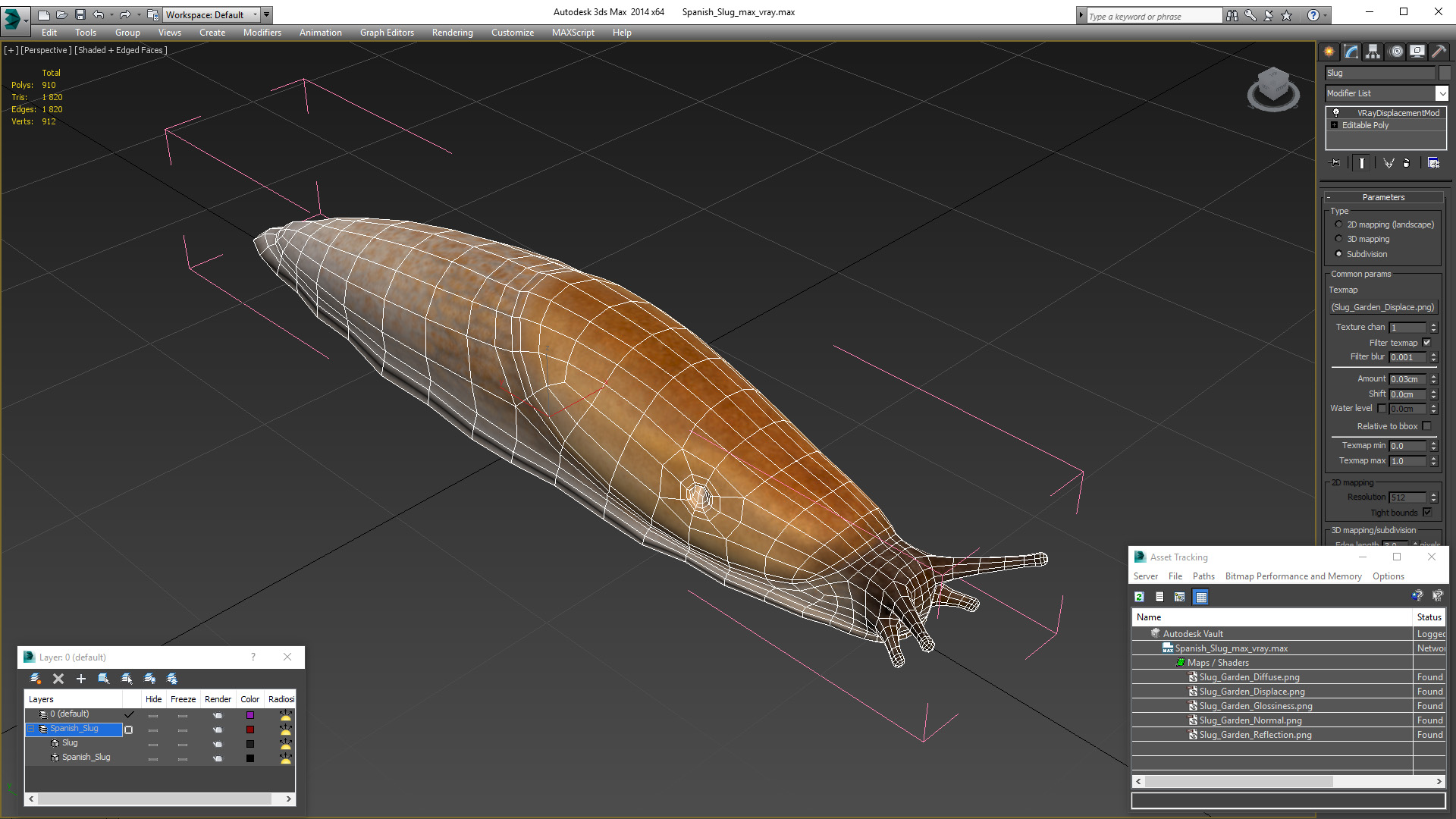Click Freeze/Unfreeze All Layers icon
1456x819 pixels.
coord(172,679)
